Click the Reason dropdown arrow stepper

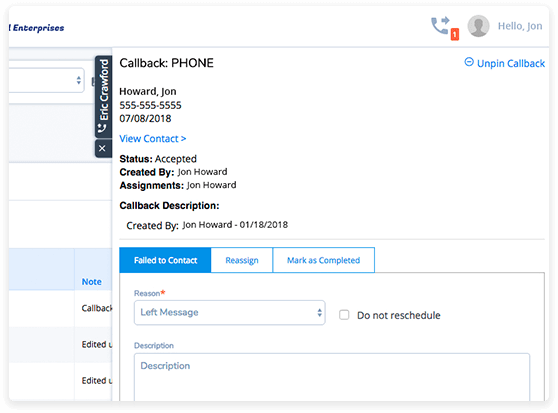(x=319, y=313)
